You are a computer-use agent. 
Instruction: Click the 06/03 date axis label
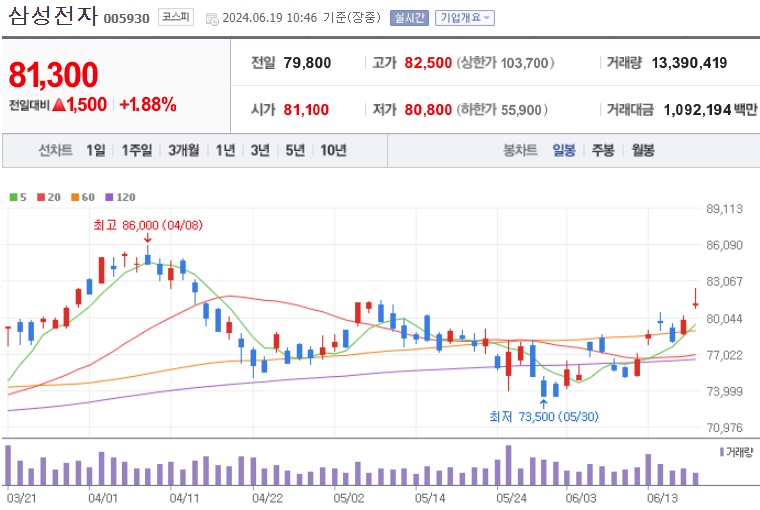(x=581, y=498)
